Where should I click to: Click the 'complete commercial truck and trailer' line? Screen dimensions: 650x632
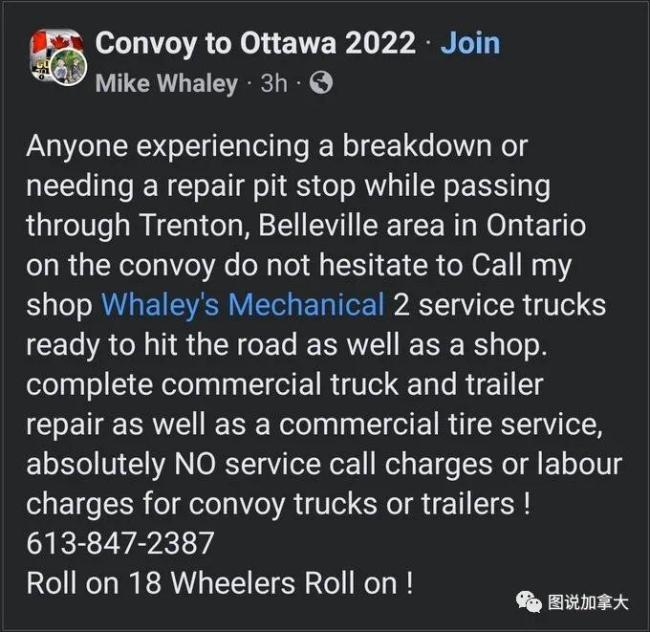pos(285,385)
